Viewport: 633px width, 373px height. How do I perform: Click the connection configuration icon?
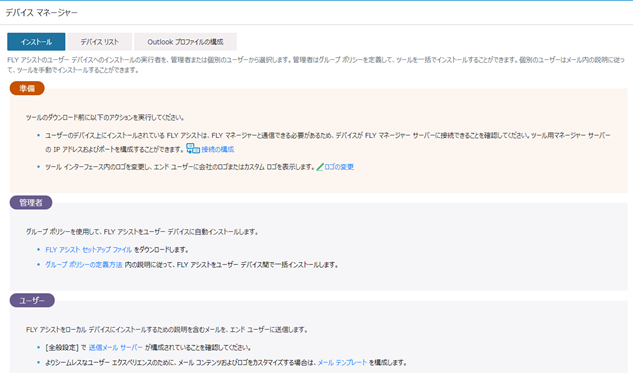point(193,149)
